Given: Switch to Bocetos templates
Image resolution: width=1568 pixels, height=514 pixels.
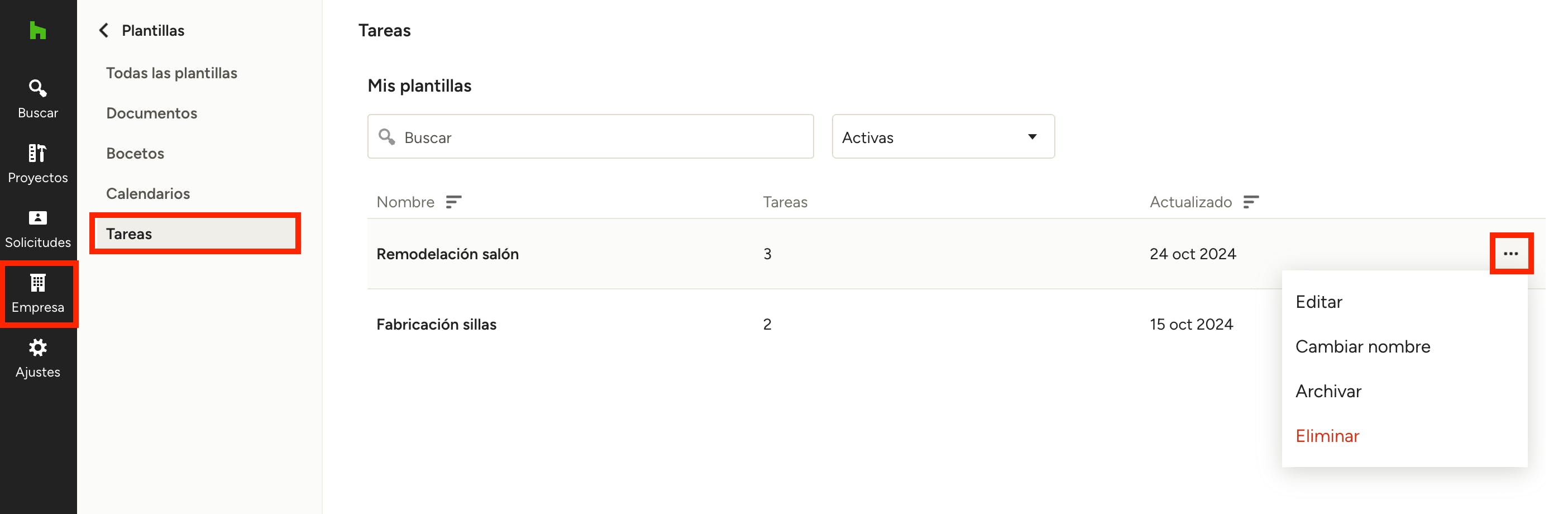Looking at the screenshot, I should click(x=135, y=154).
